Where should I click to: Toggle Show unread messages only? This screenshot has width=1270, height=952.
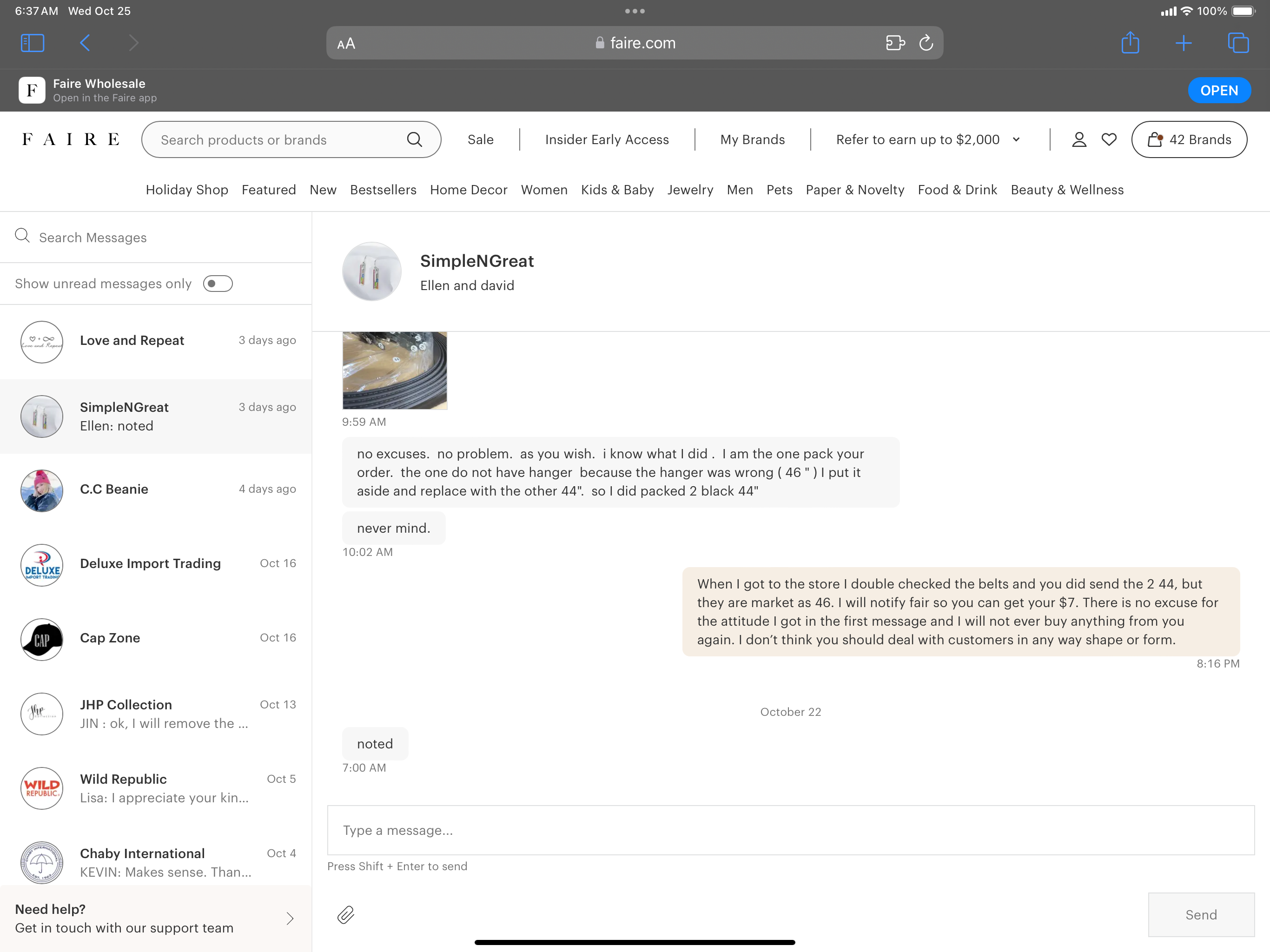(x=218, y=284)
